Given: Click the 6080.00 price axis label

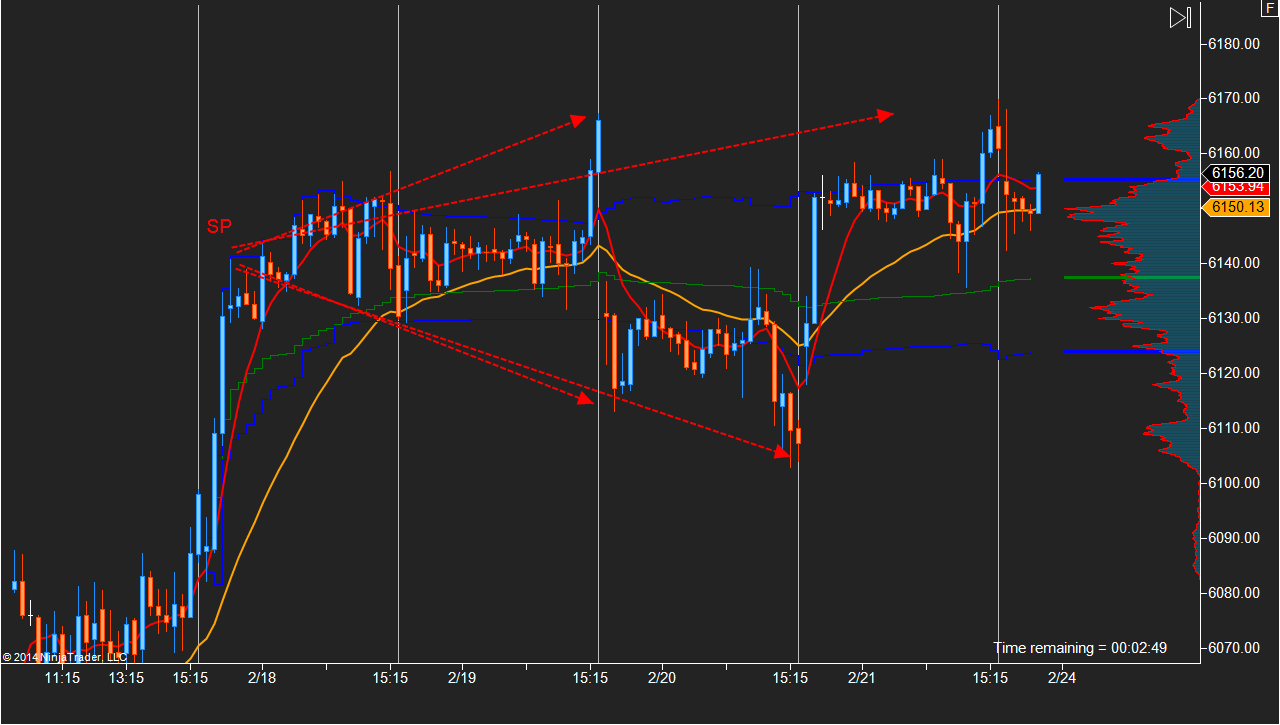Looking at the screenshot, I should click(1233, 594).
